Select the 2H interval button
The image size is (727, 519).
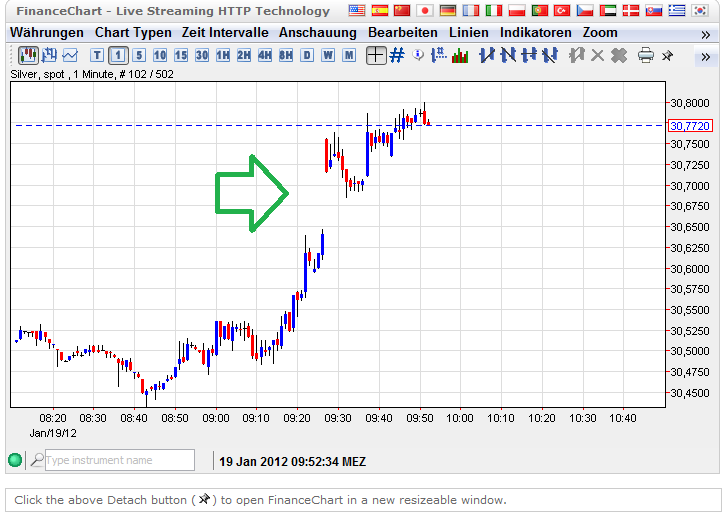(x=244, y=56)
